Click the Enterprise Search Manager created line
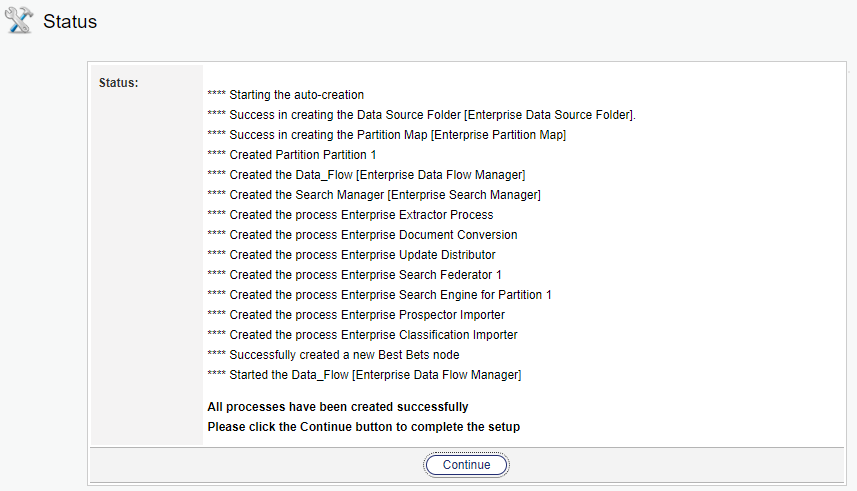 tap(374, 195)
